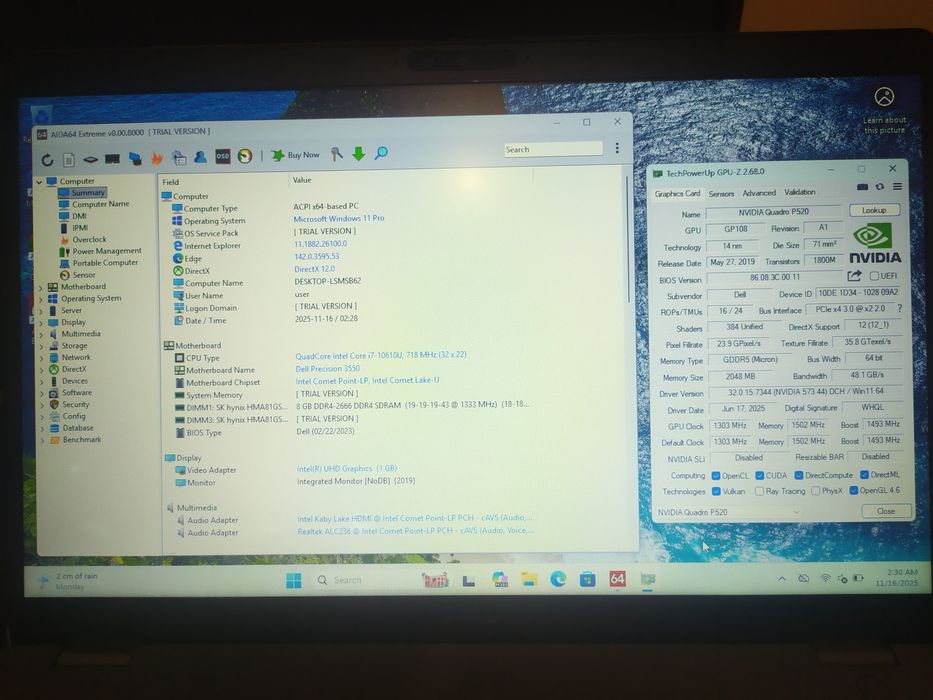Click the blue user silhouette toolbar icon
Screen dimensions: 933x700
(x=201, y=157)
